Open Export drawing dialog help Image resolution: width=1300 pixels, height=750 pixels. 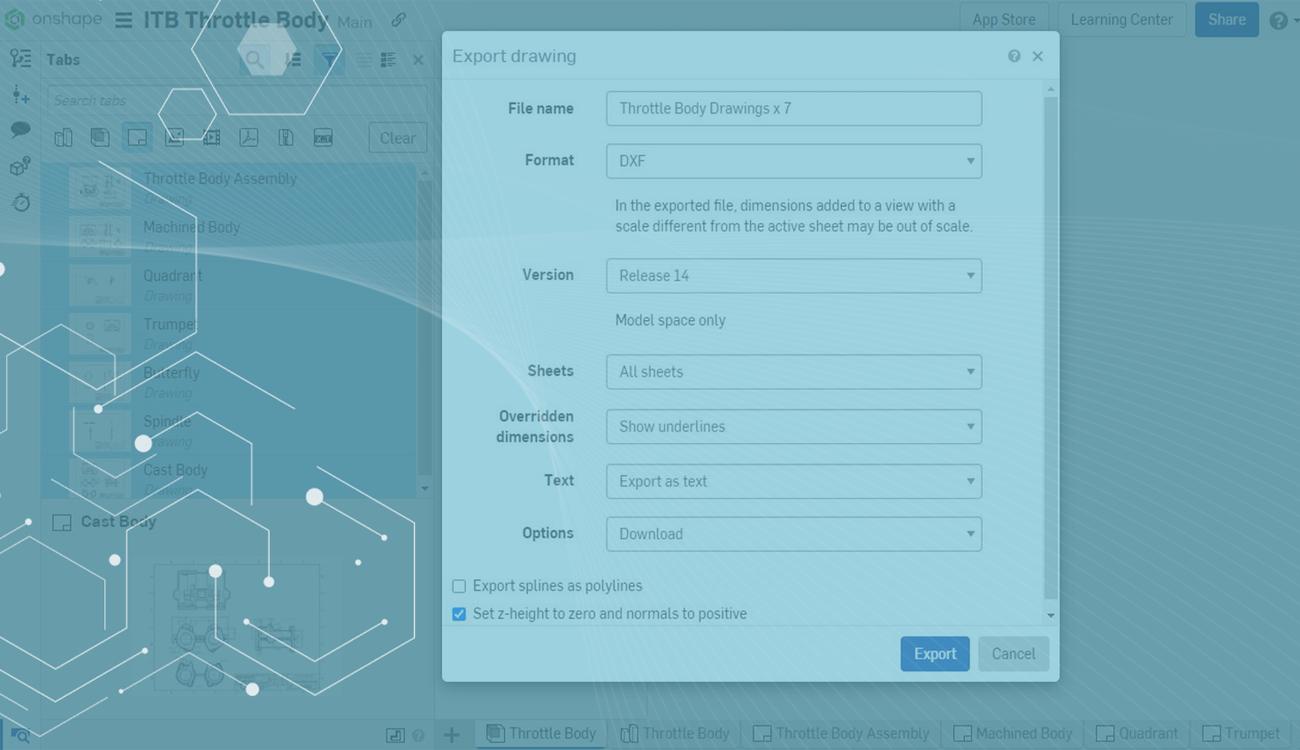(x=1013, y=56)
